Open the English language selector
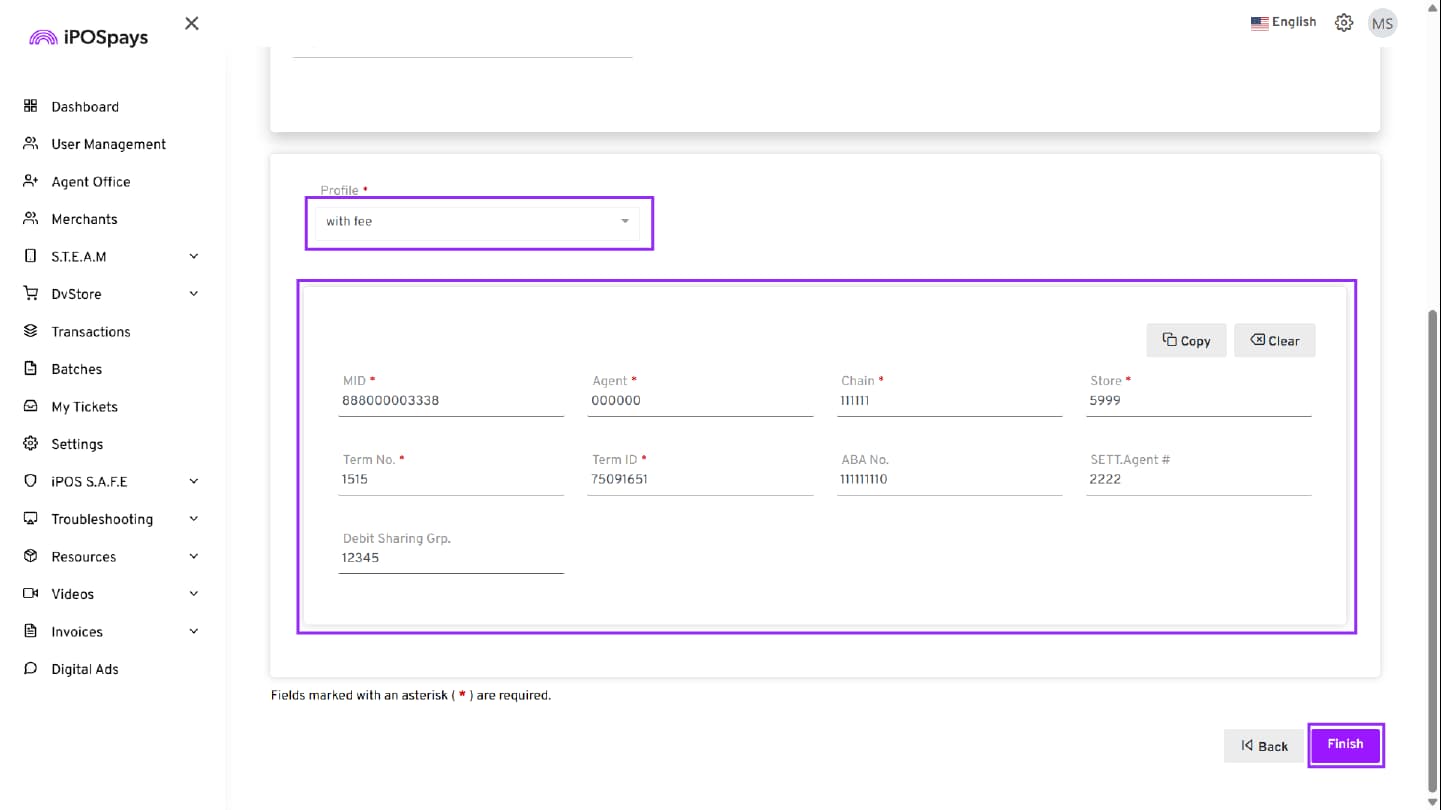 [x=1283, y=22]
